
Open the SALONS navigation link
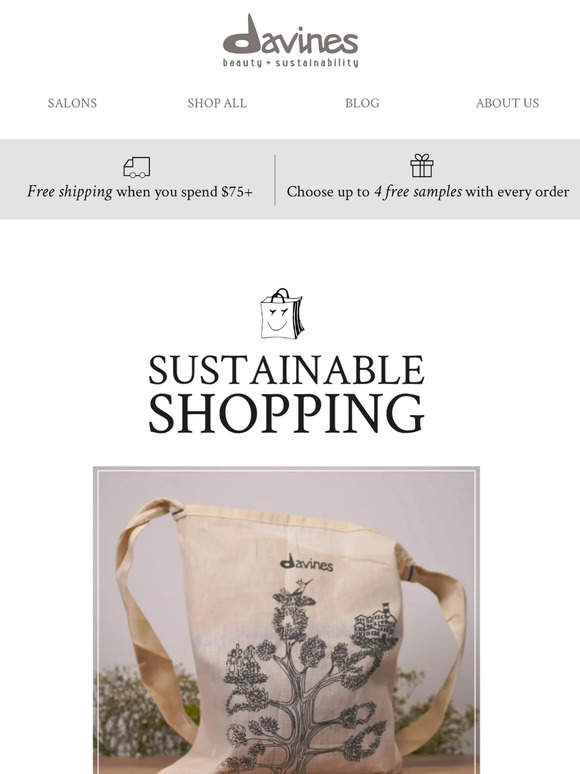[x=72, y=103]
